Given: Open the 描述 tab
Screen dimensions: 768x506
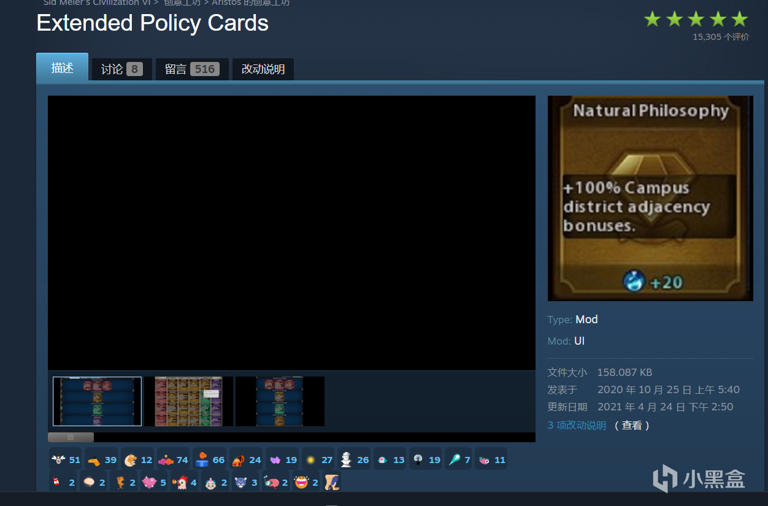Looking at the screenshot, I should pos(62,68).
